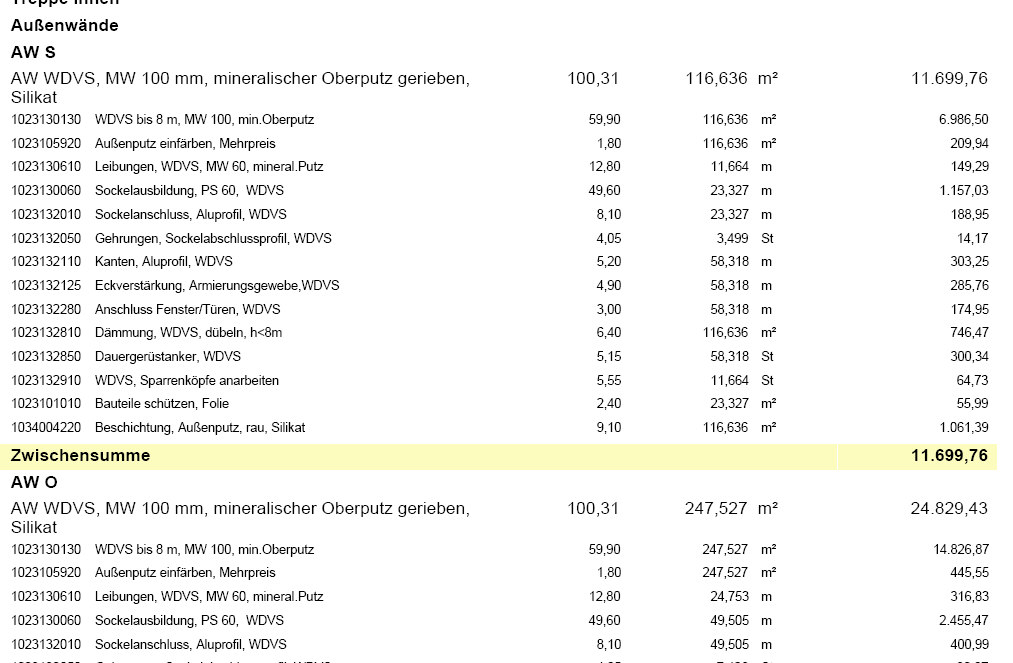Image resolution: width=1013 pixels, height=663 pixels.
Task: Click 'Kanten, Aluprofil, WDVS' description
Action: (x=163, y=262)
